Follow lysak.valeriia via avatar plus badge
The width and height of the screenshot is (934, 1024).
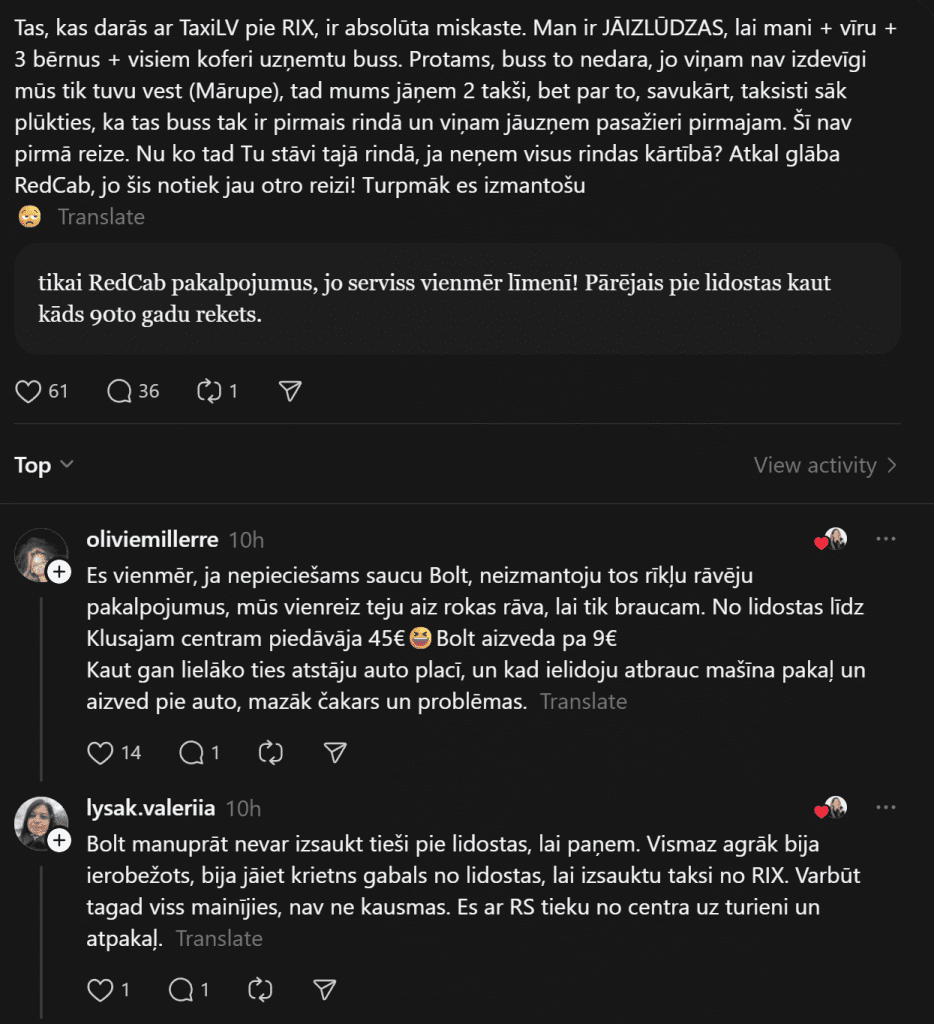pos(59,841)
